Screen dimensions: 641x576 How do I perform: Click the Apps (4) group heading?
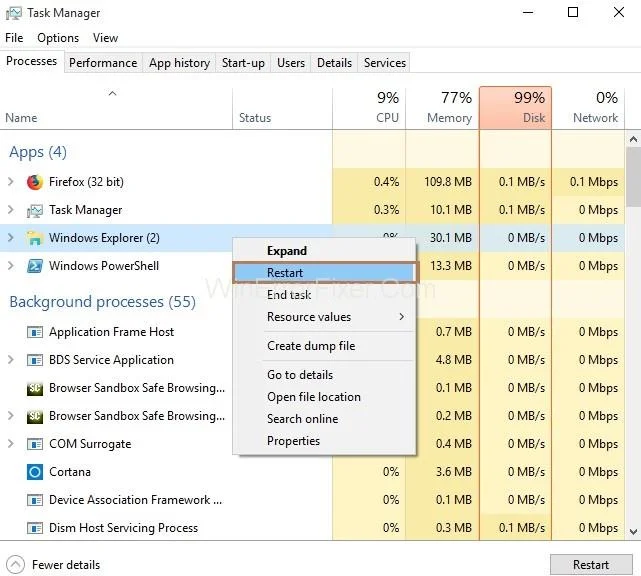point(38,152)
